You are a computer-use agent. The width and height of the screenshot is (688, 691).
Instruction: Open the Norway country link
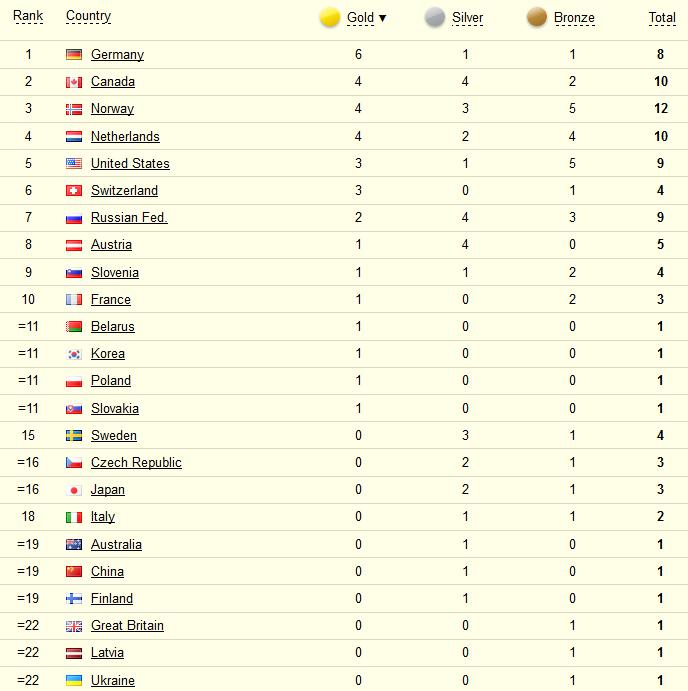click(x=112, y=109)
